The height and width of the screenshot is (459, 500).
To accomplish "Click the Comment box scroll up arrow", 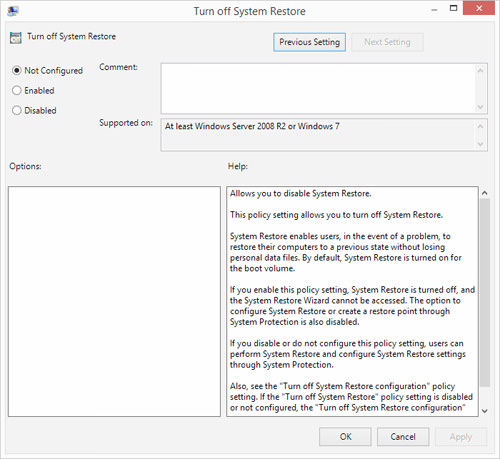I will (480, 71).
